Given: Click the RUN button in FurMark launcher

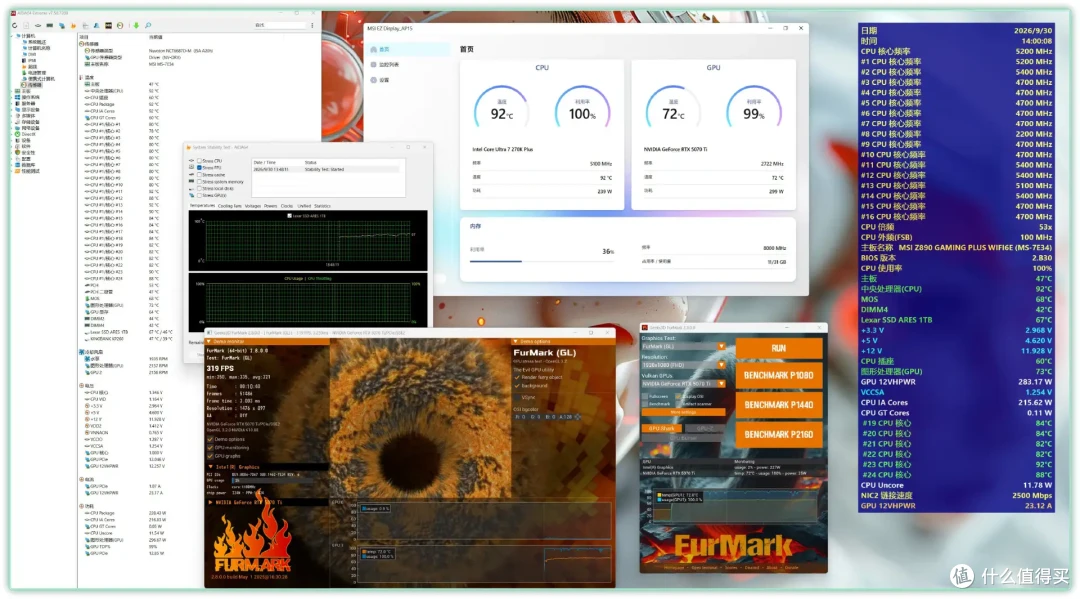Looking at the screenshot, I should (x=778, y=348).
